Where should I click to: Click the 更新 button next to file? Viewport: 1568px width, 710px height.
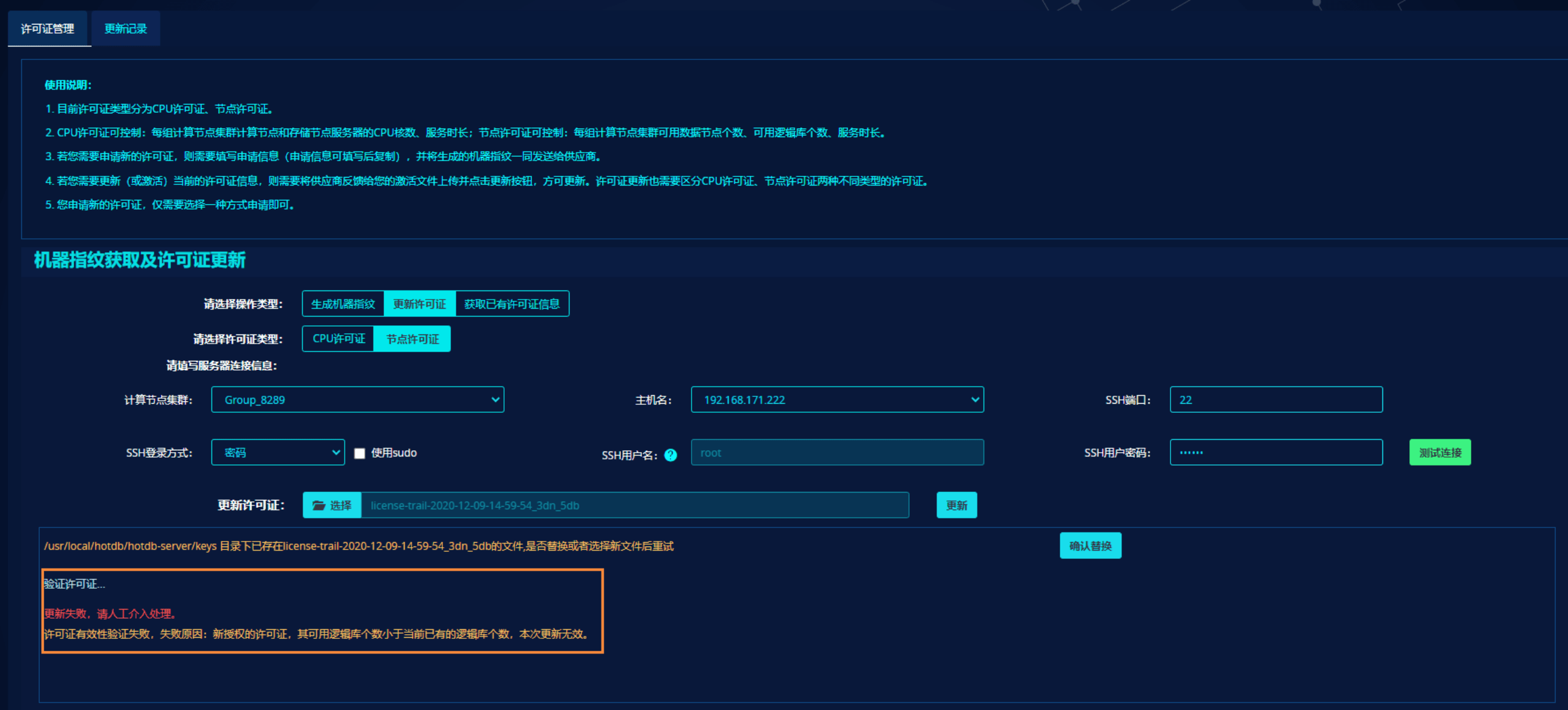[957, 505]
